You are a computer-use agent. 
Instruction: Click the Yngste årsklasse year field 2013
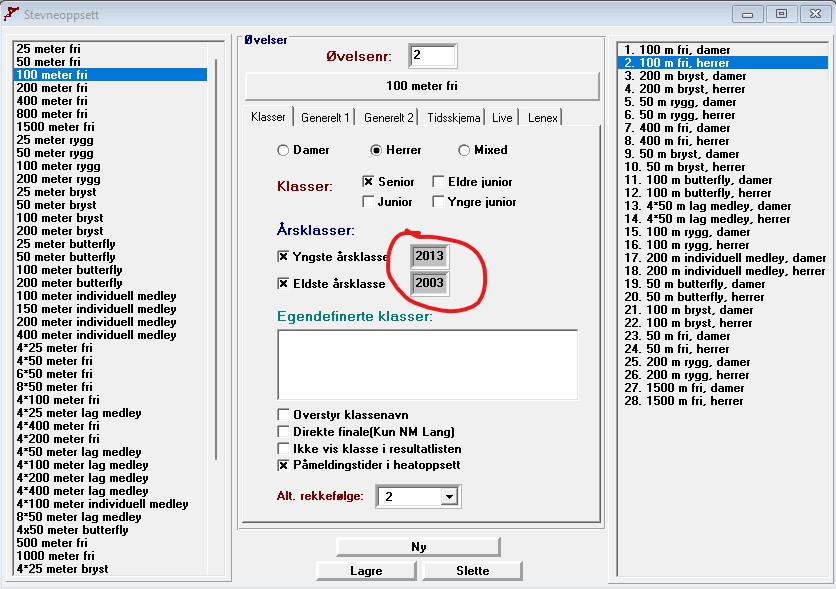(429, 256)
